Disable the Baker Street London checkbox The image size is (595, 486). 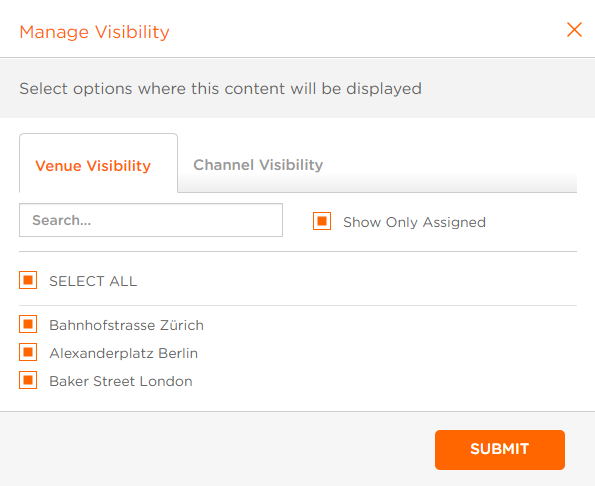(28, 380)
